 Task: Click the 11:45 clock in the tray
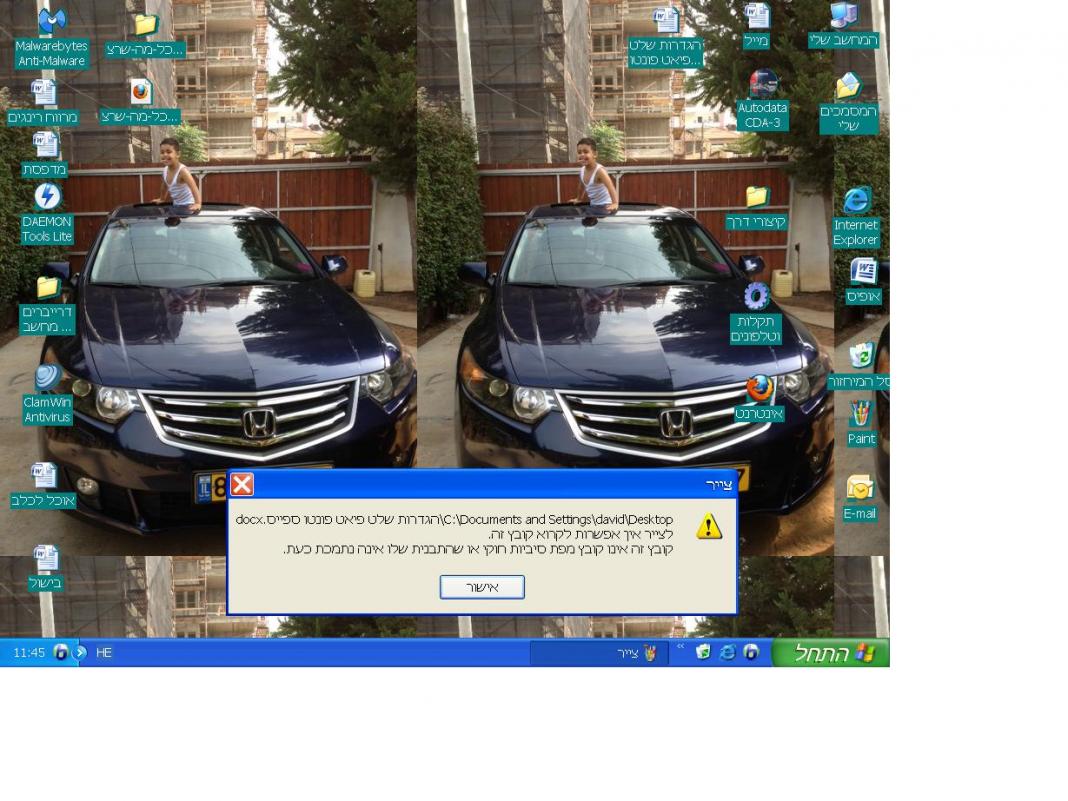tap(29, 653)
